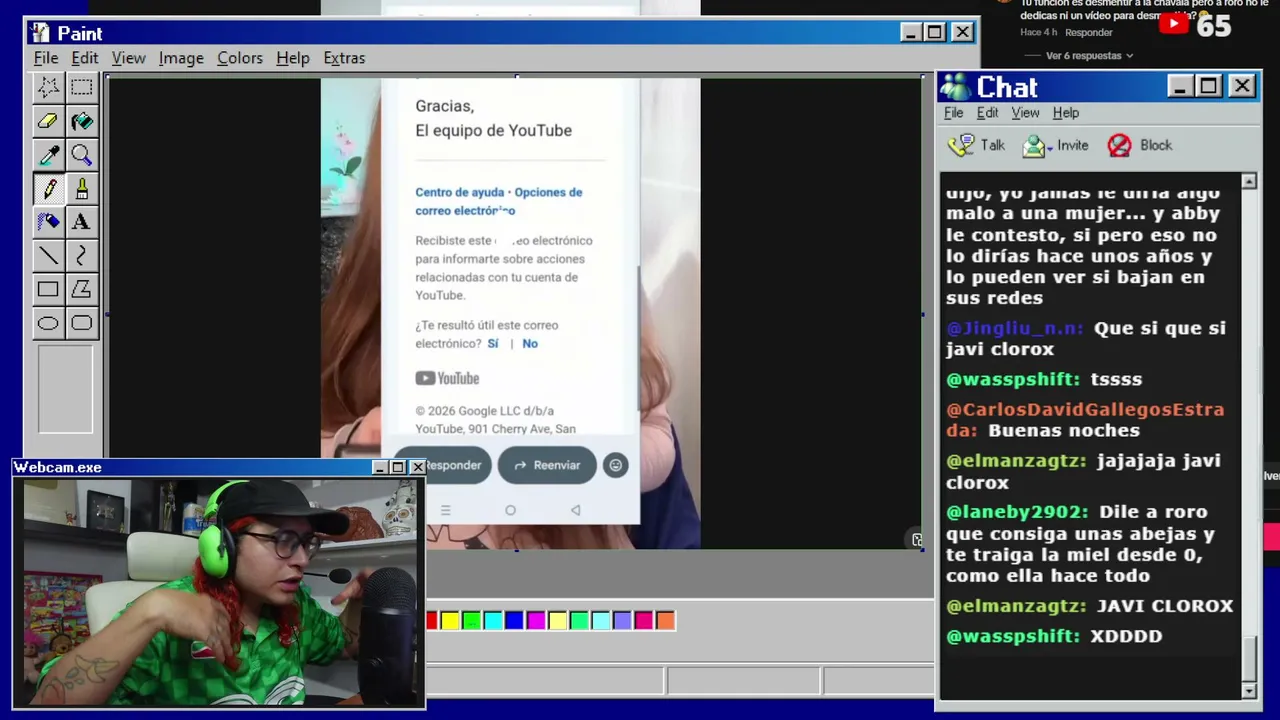Click the XDDDD chat message

[1126, 636]
